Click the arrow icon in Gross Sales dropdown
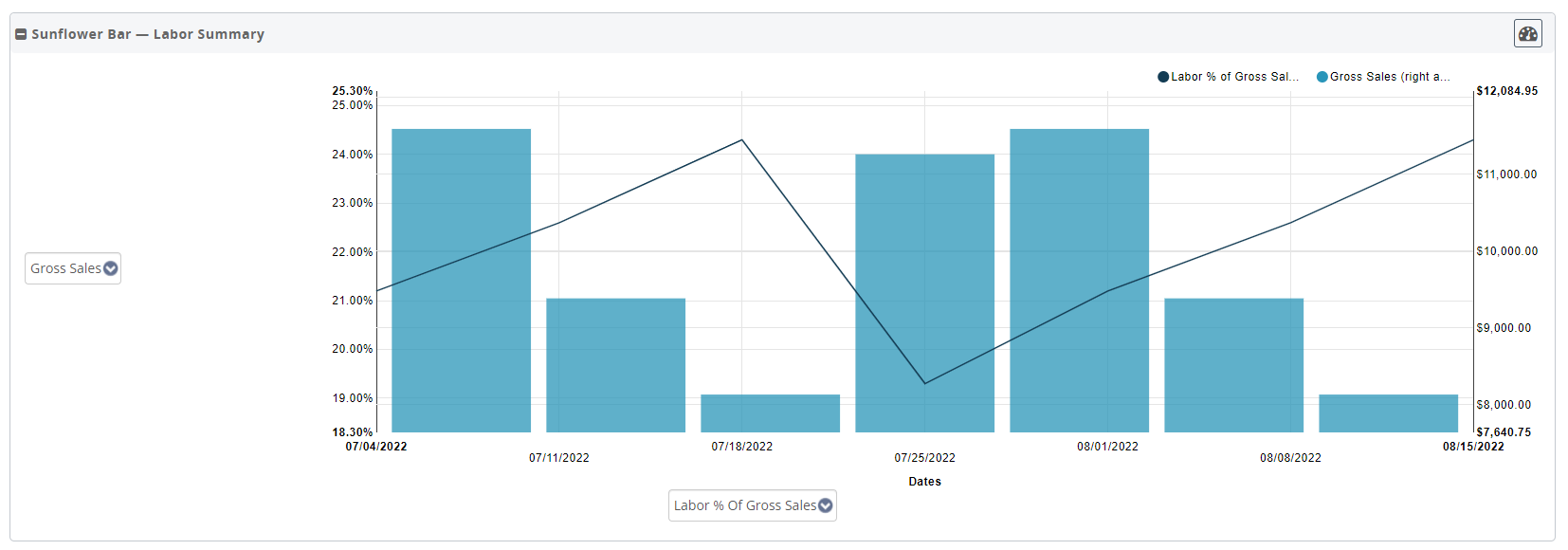 tap(111, 268)
